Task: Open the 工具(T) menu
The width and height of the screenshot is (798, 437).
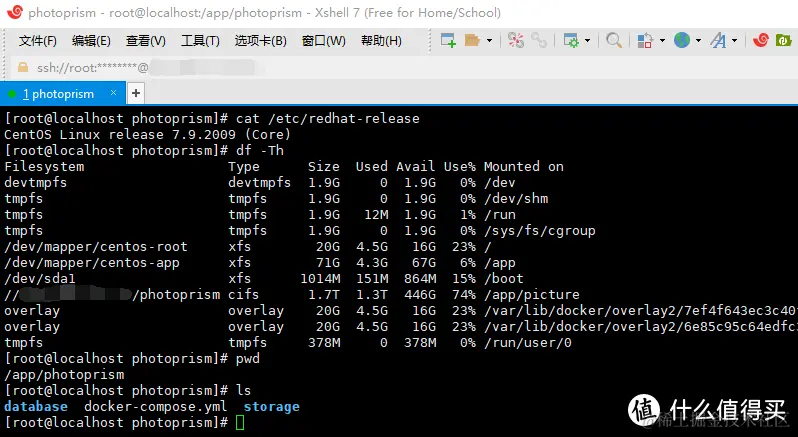Action: (x=200, y=41)
